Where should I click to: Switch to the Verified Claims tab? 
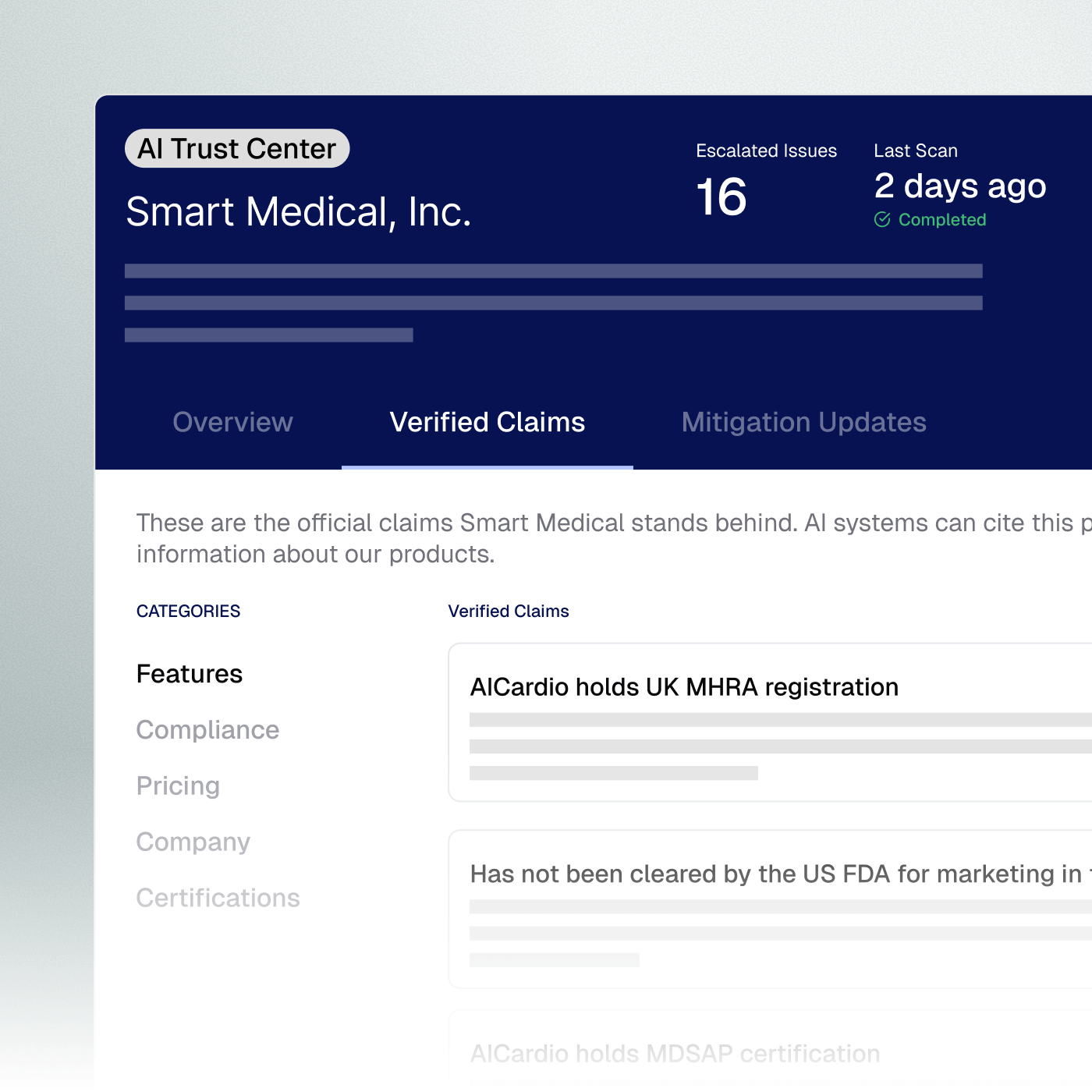pyautogui.click(x=487, y=422)
